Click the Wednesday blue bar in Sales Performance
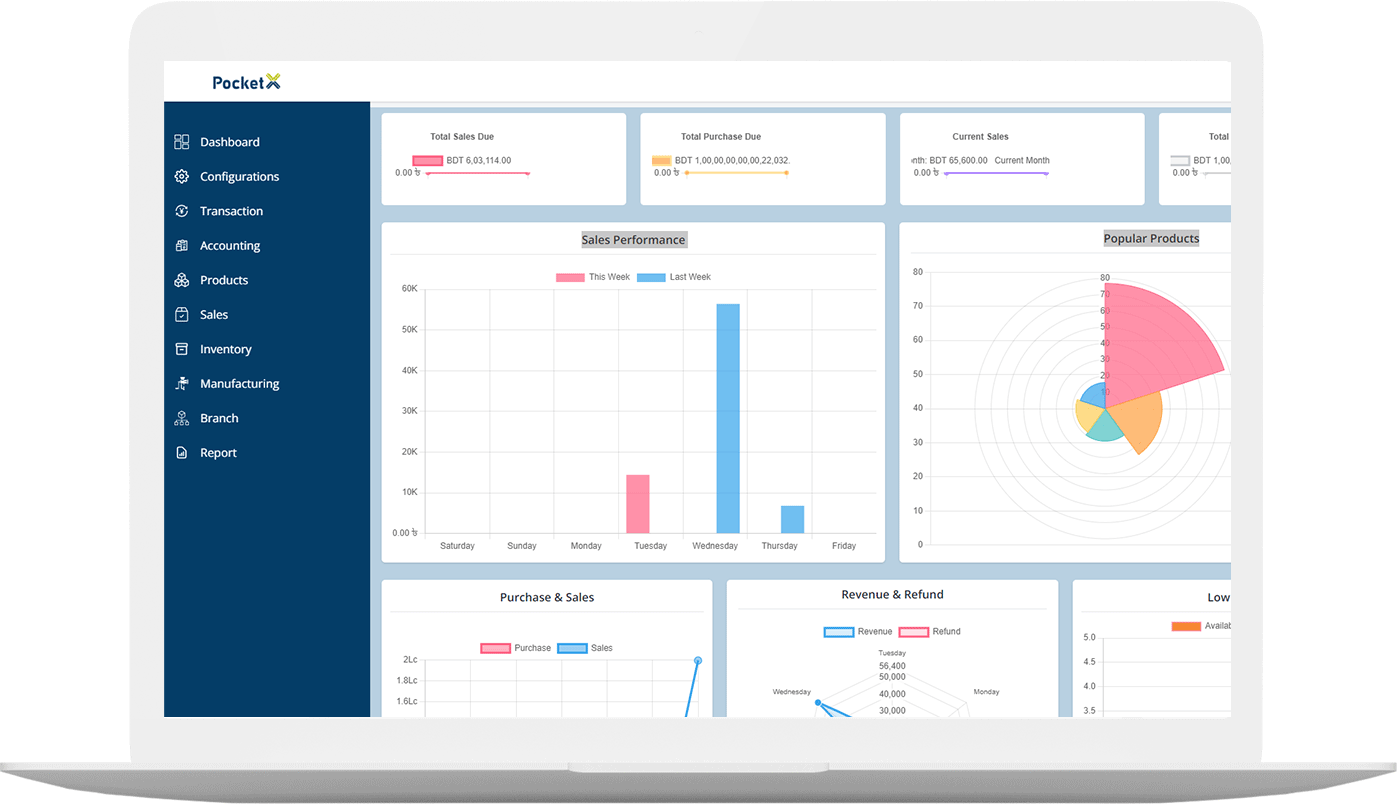The height and width of the screenshot is (804, 1397). [728, 418]
